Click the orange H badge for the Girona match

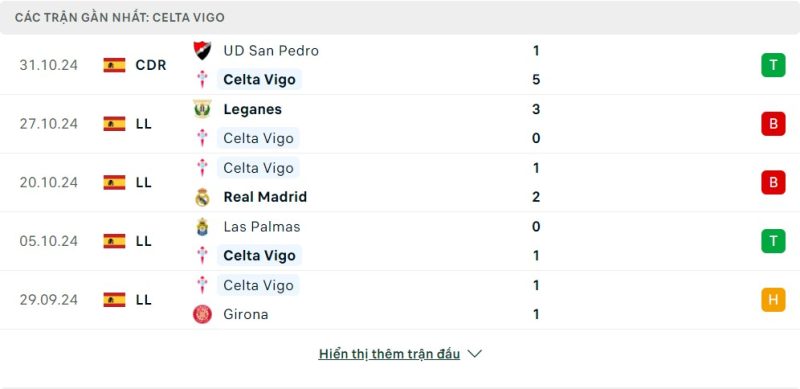tap(773, 300)
